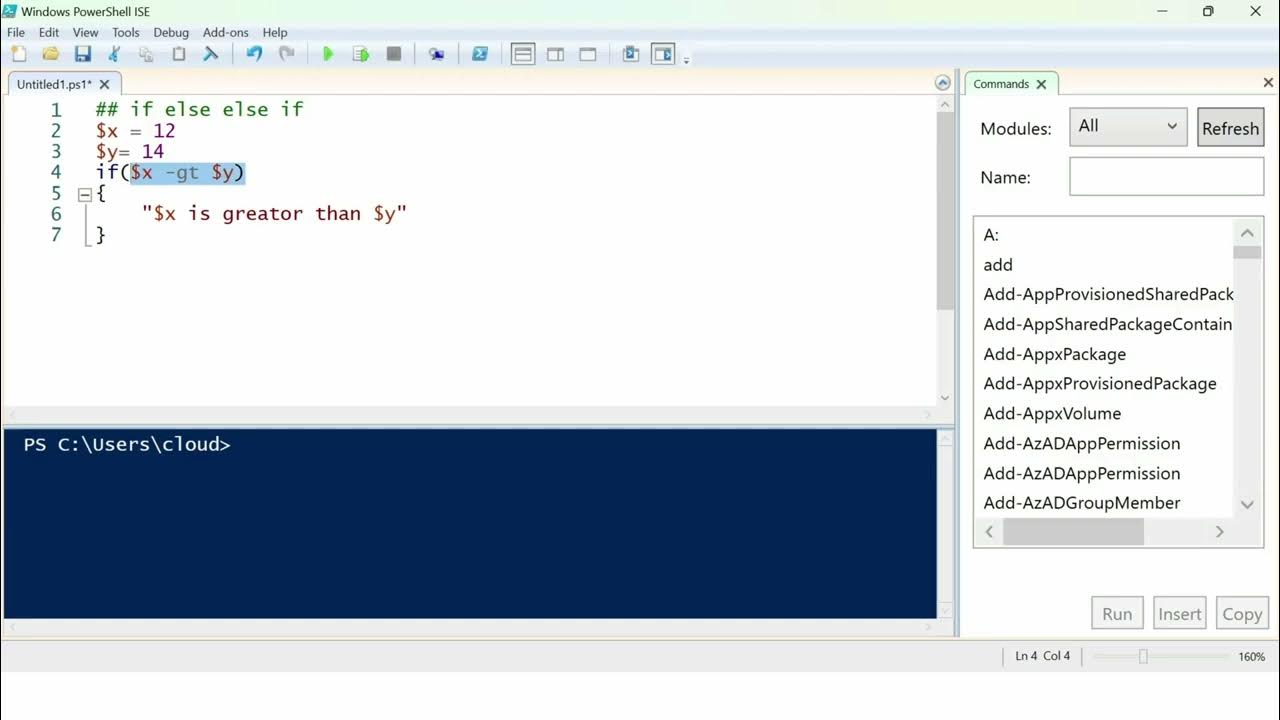Open the Tools menu
Viewport: 1280px width, 720px height.
(126, 32)
